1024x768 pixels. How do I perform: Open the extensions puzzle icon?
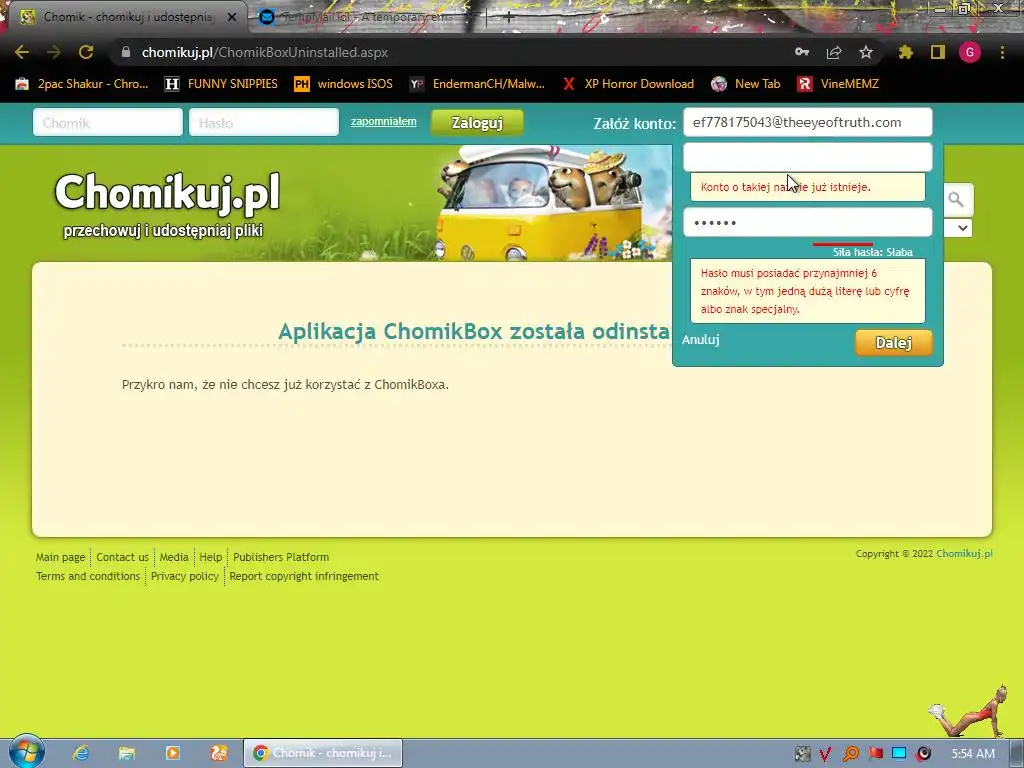906,52
